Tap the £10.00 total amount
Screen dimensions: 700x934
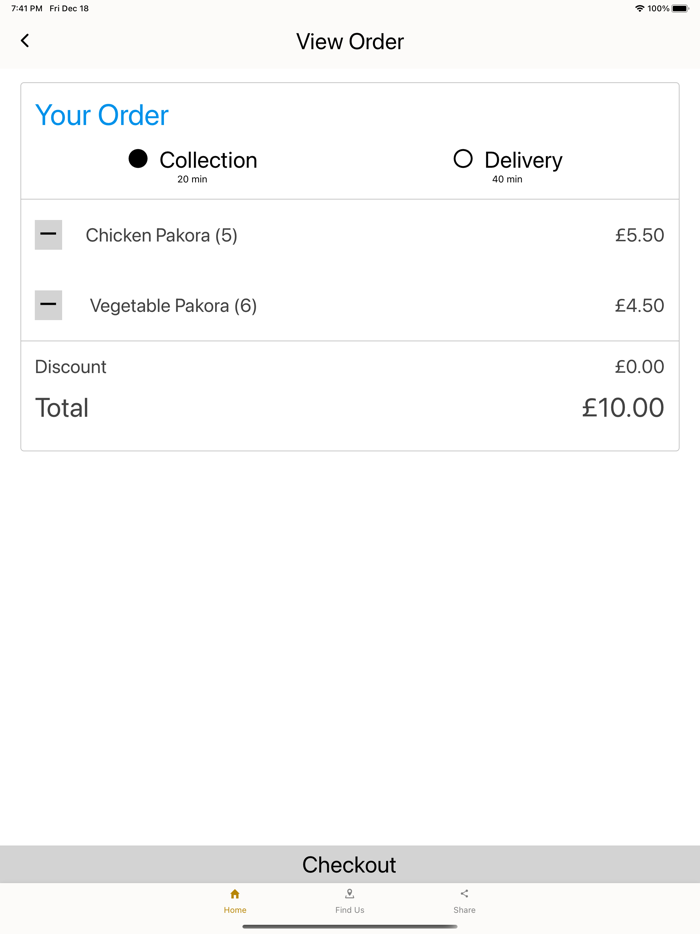[x=622, y=408]
